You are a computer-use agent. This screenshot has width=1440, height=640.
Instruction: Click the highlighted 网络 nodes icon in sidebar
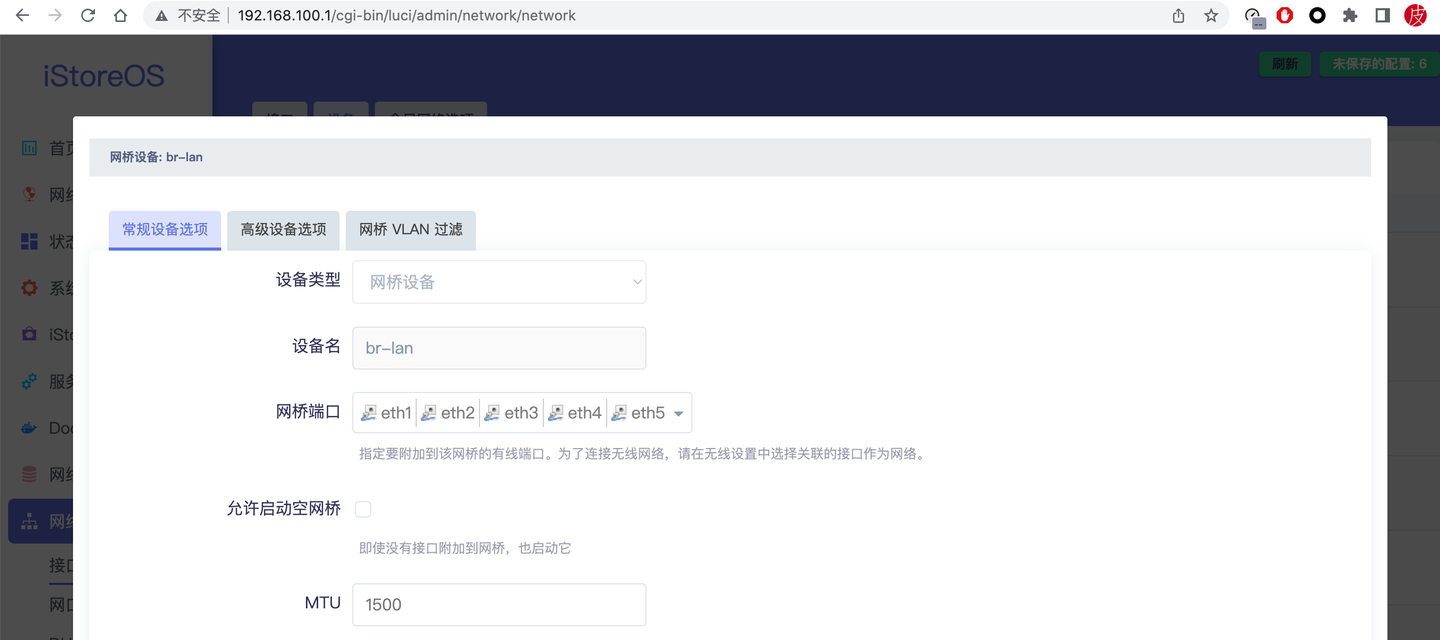30,520
